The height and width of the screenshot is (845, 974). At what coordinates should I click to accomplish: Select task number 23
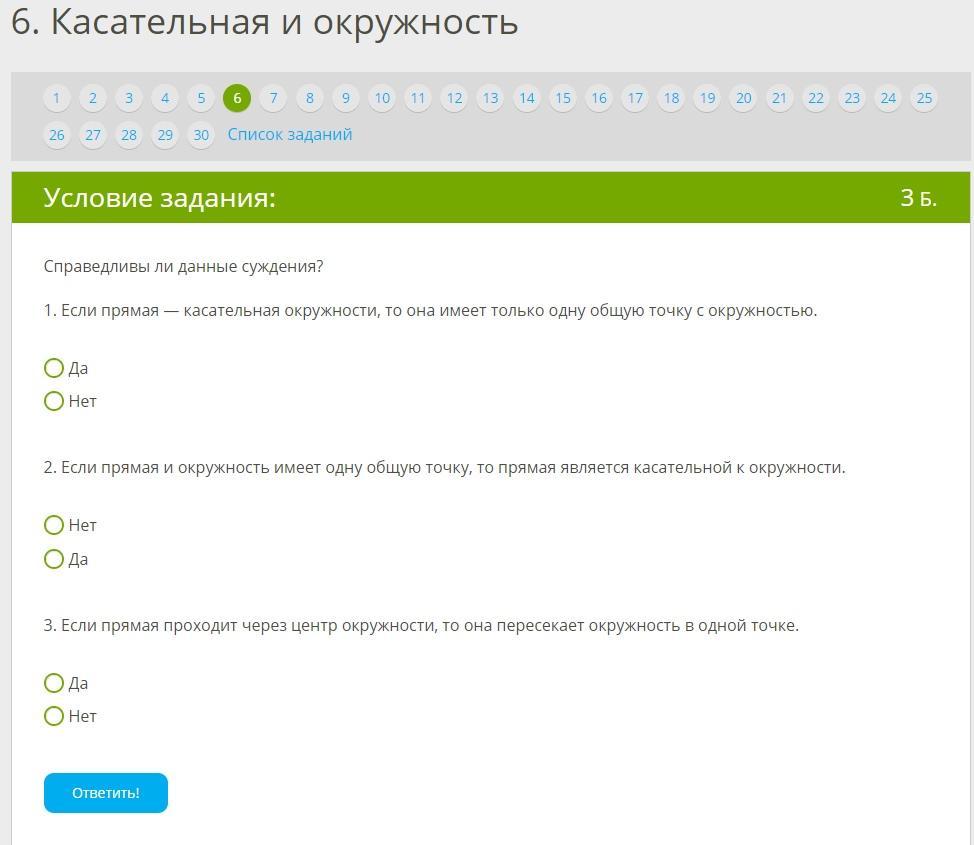point(852,98)
